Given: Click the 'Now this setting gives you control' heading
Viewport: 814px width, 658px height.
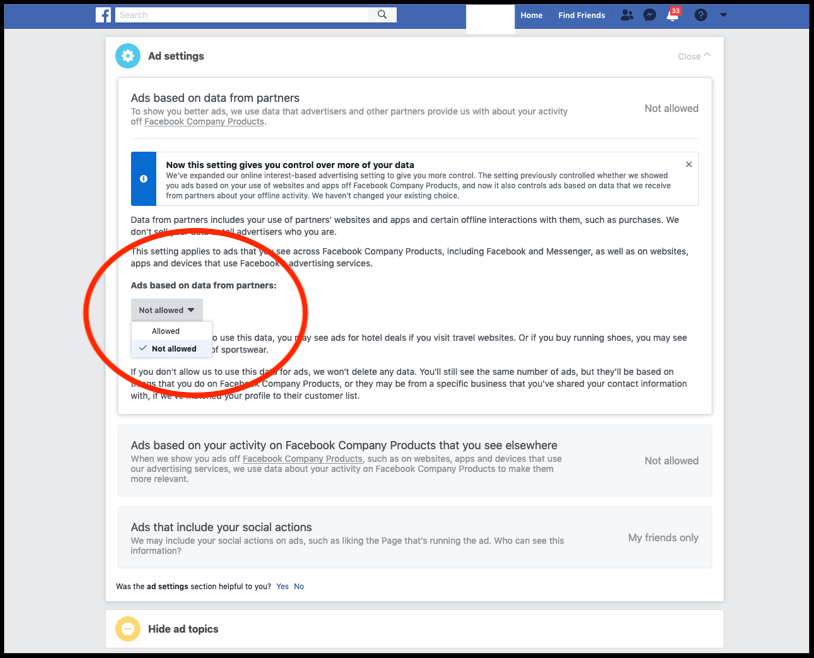Looking at the screenshot, I should [290, 165].
